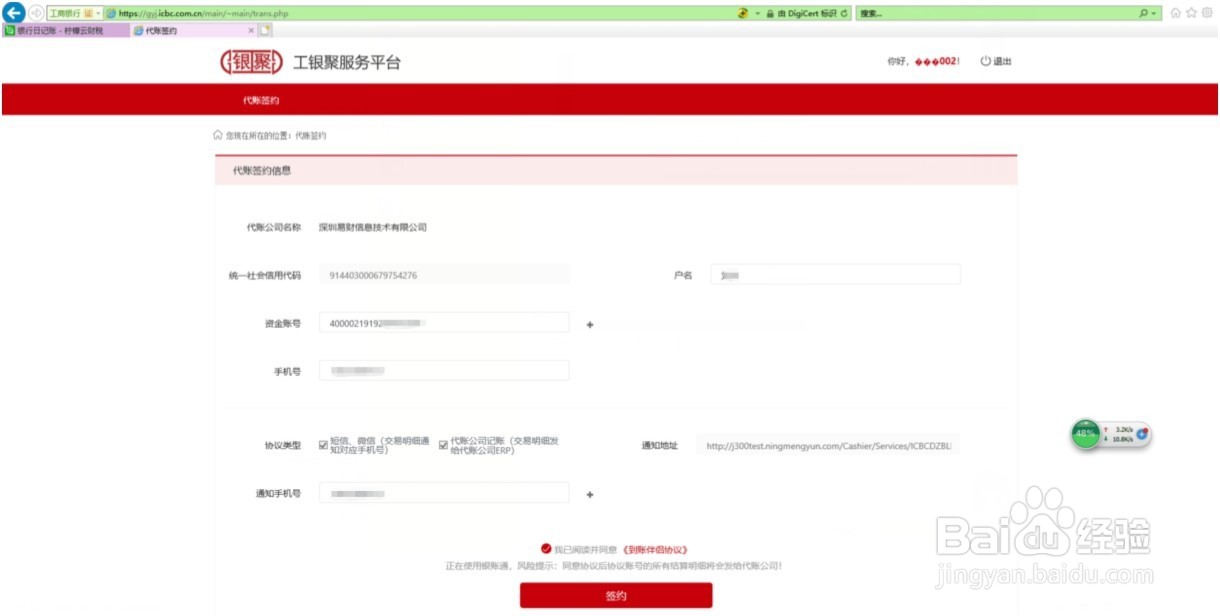The width and height of the screenshot is (1220, 616).
Task: Open the 《到账伴侣协议》 link
Action: tap(654, 550)
